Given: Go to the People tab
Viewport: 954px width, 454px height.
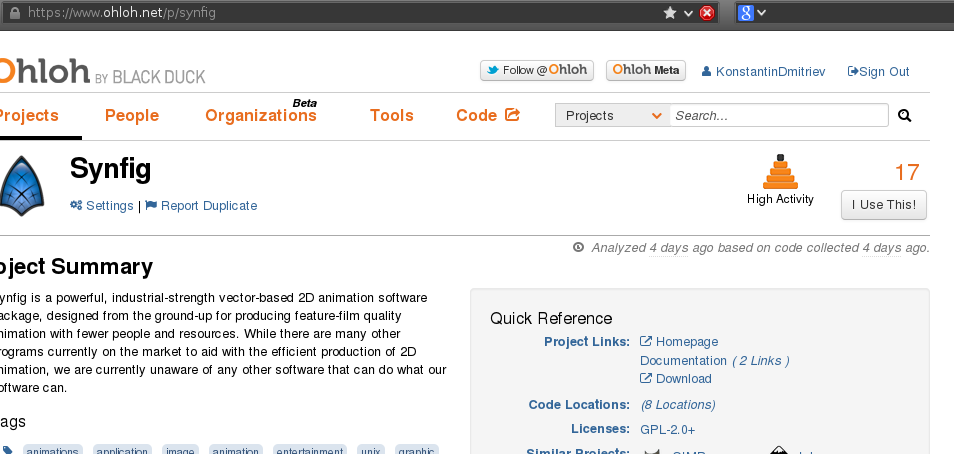Looking at the screenshot, I should [x=132, y=116].
